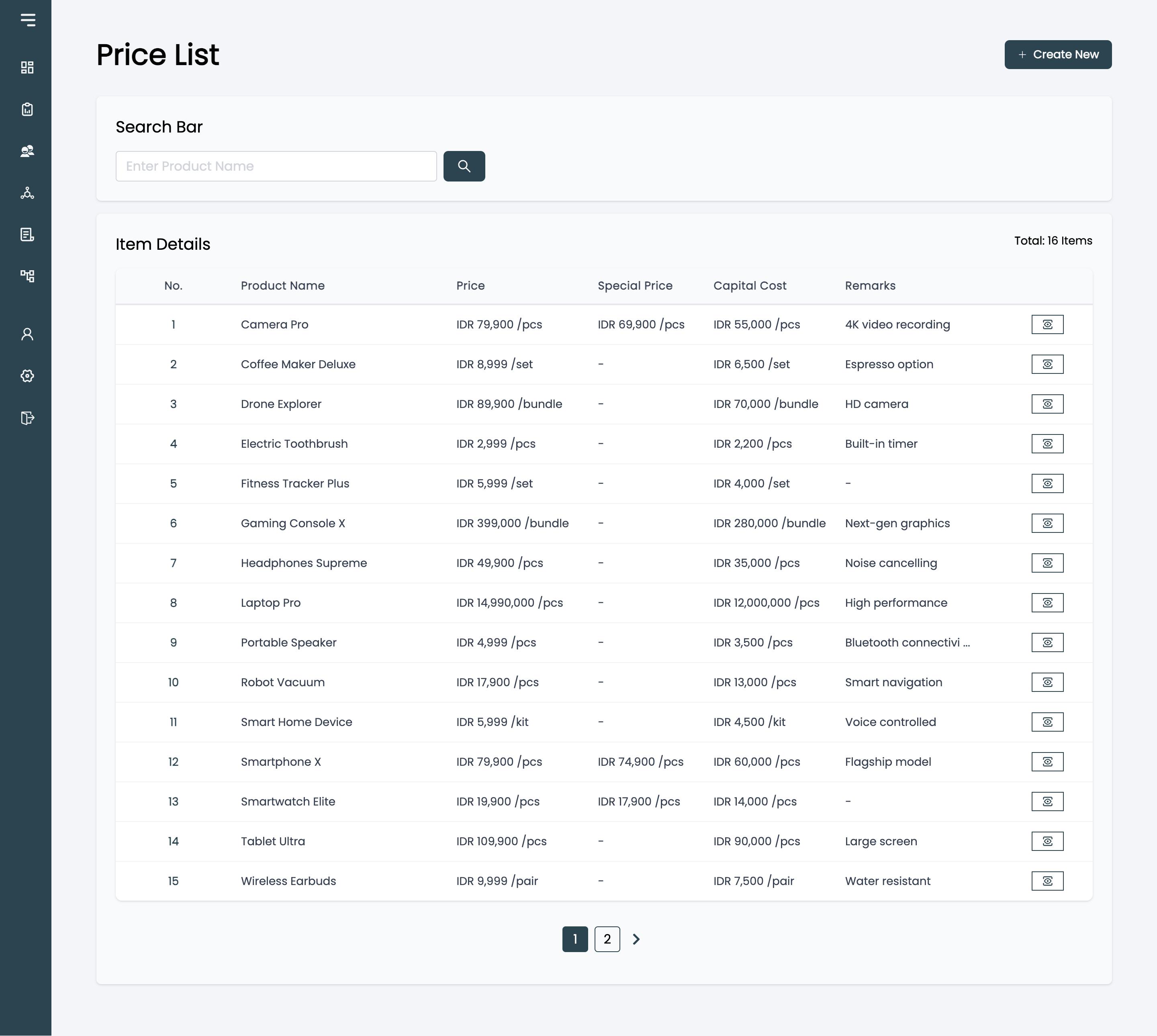Click the logout icon in sidebar

(27, 418)
